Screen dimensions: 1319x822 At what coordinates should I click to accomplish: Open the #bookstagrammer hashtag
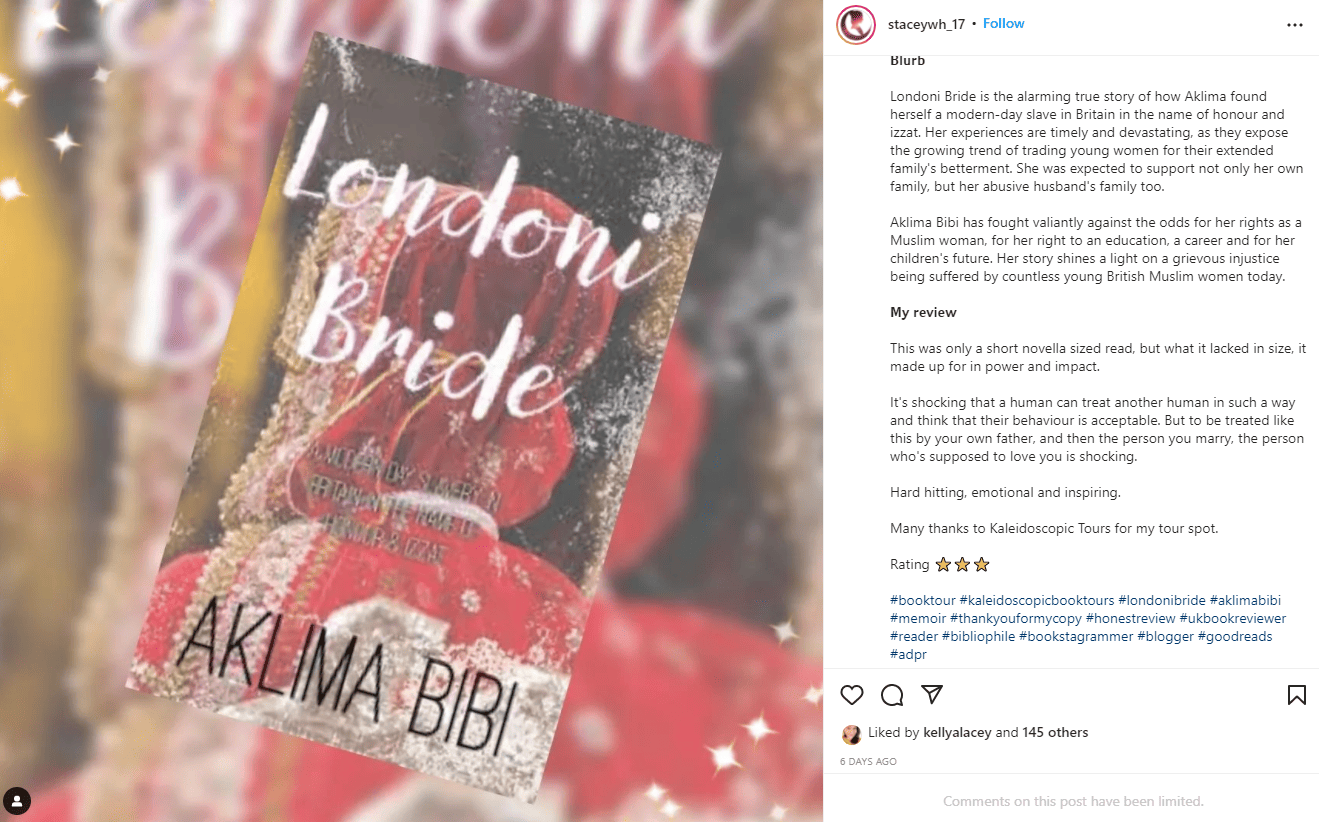click(x=1076, y=636)
